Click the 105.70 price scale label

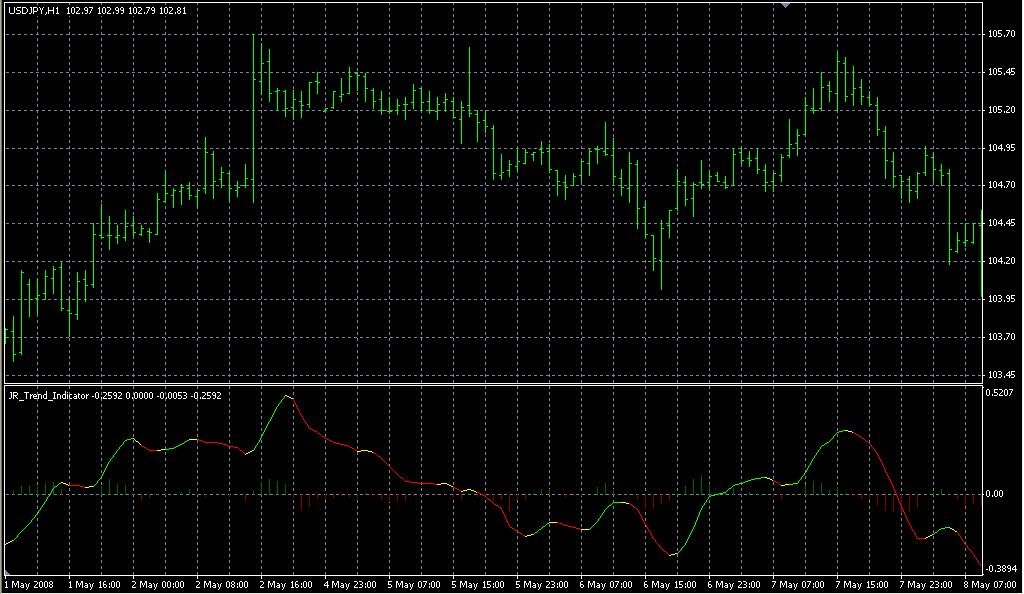[x=1001, y=34]
